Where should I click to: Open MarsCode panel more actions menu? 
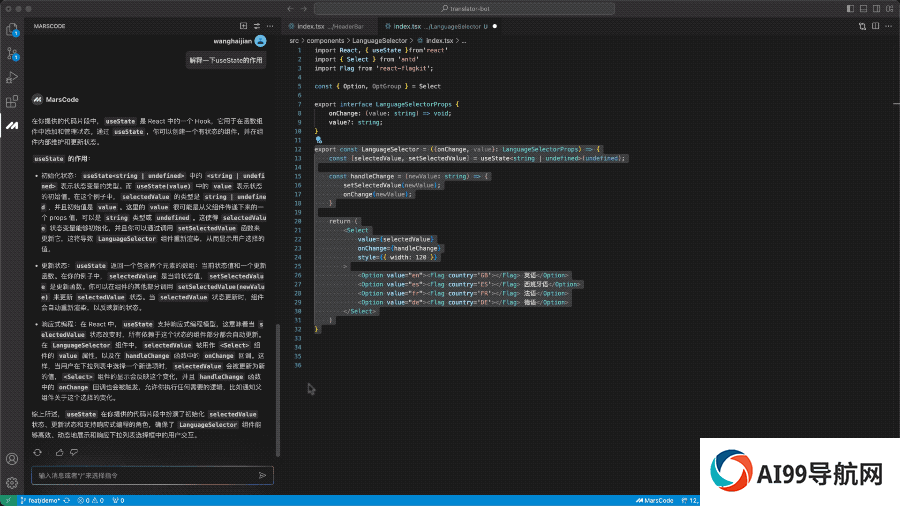(270, 26)
